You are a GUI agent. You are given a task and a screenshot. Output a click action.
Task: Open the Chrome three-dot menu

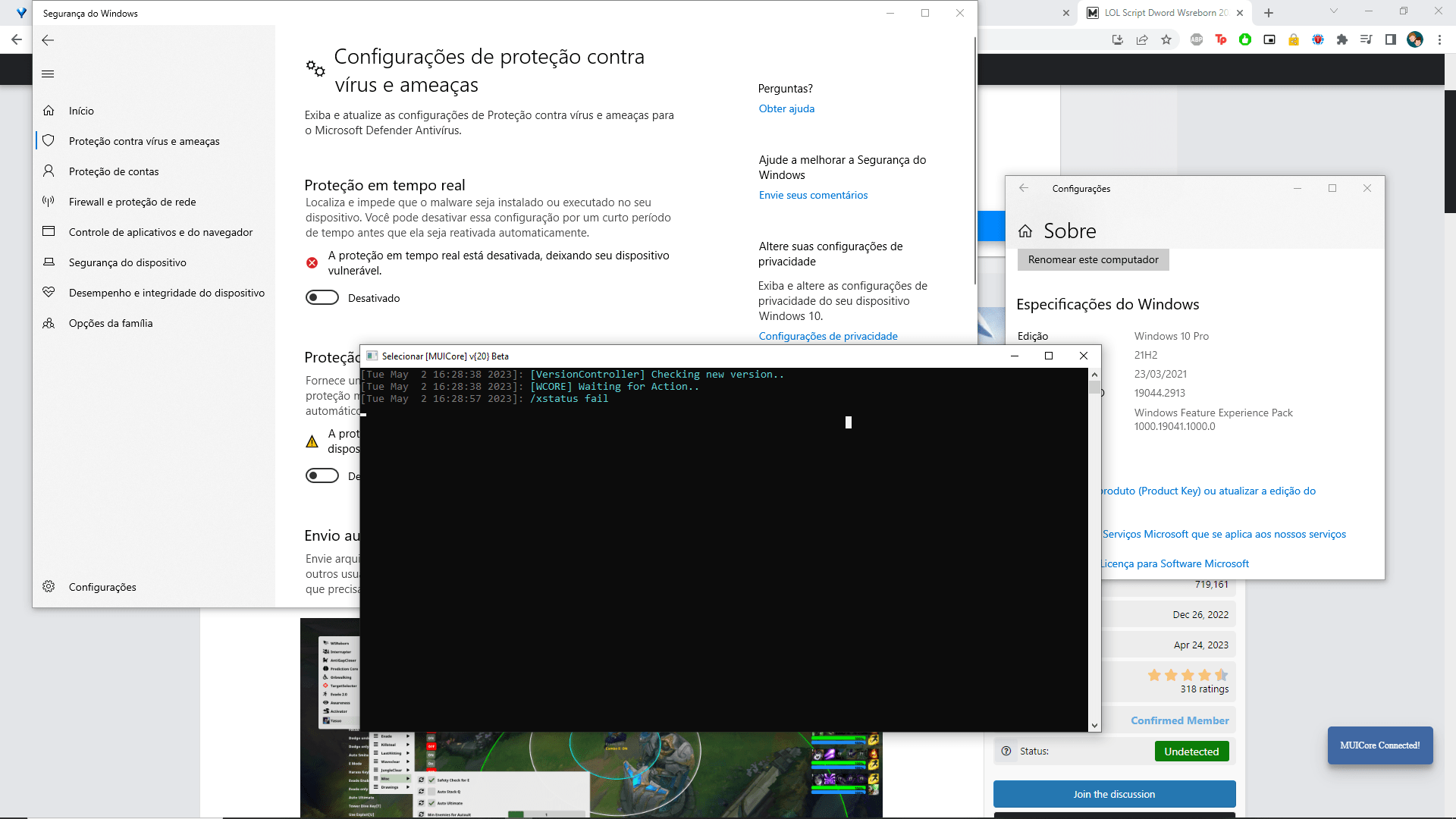[x=1439, y=39]
